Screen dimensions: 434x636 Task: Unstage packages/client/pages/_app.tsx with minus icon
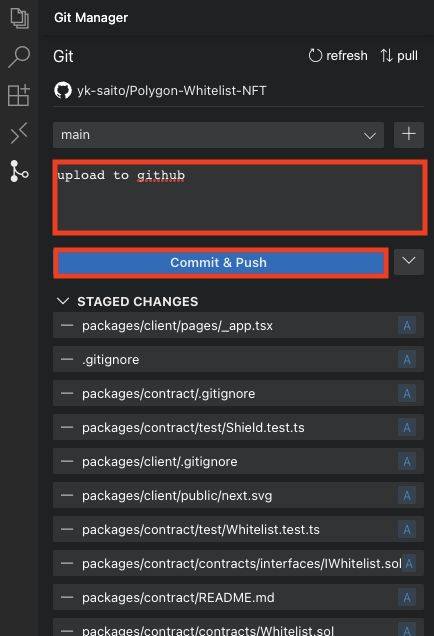pos(67,325)
